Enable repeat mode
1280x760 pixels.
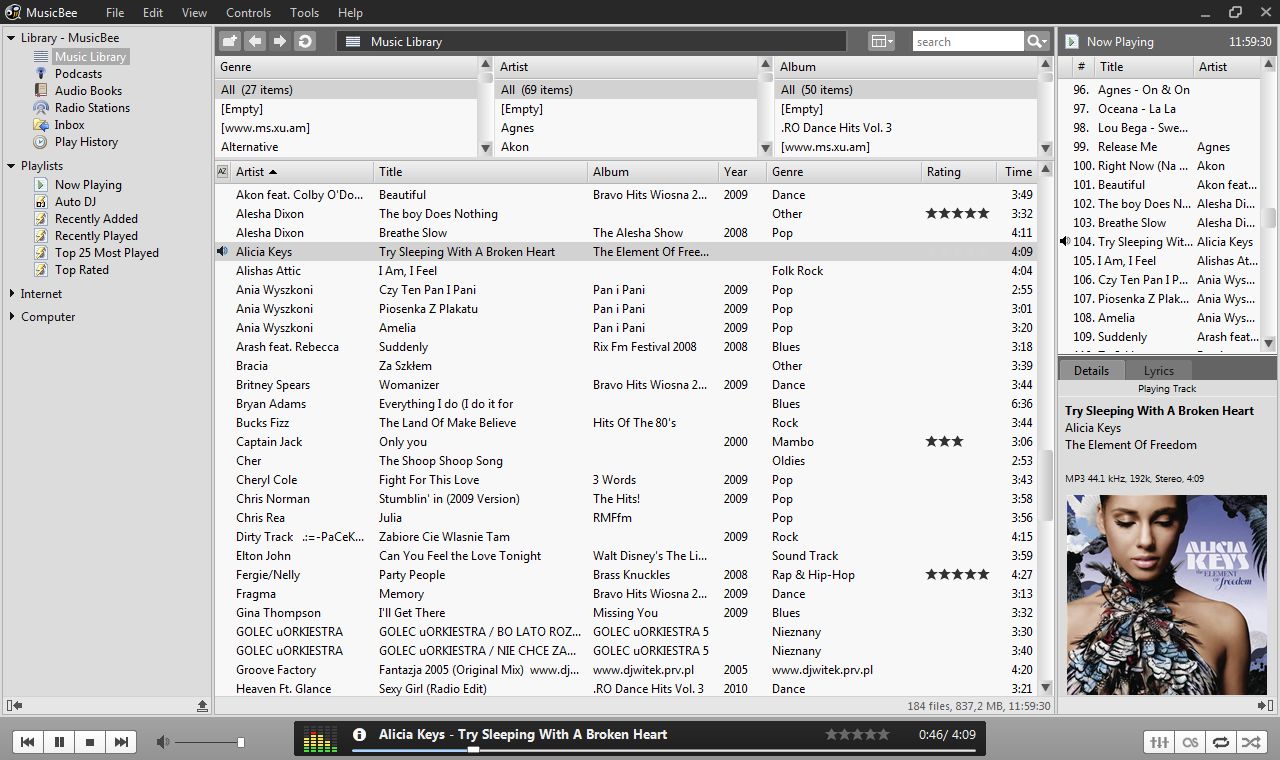[1221, 742]
